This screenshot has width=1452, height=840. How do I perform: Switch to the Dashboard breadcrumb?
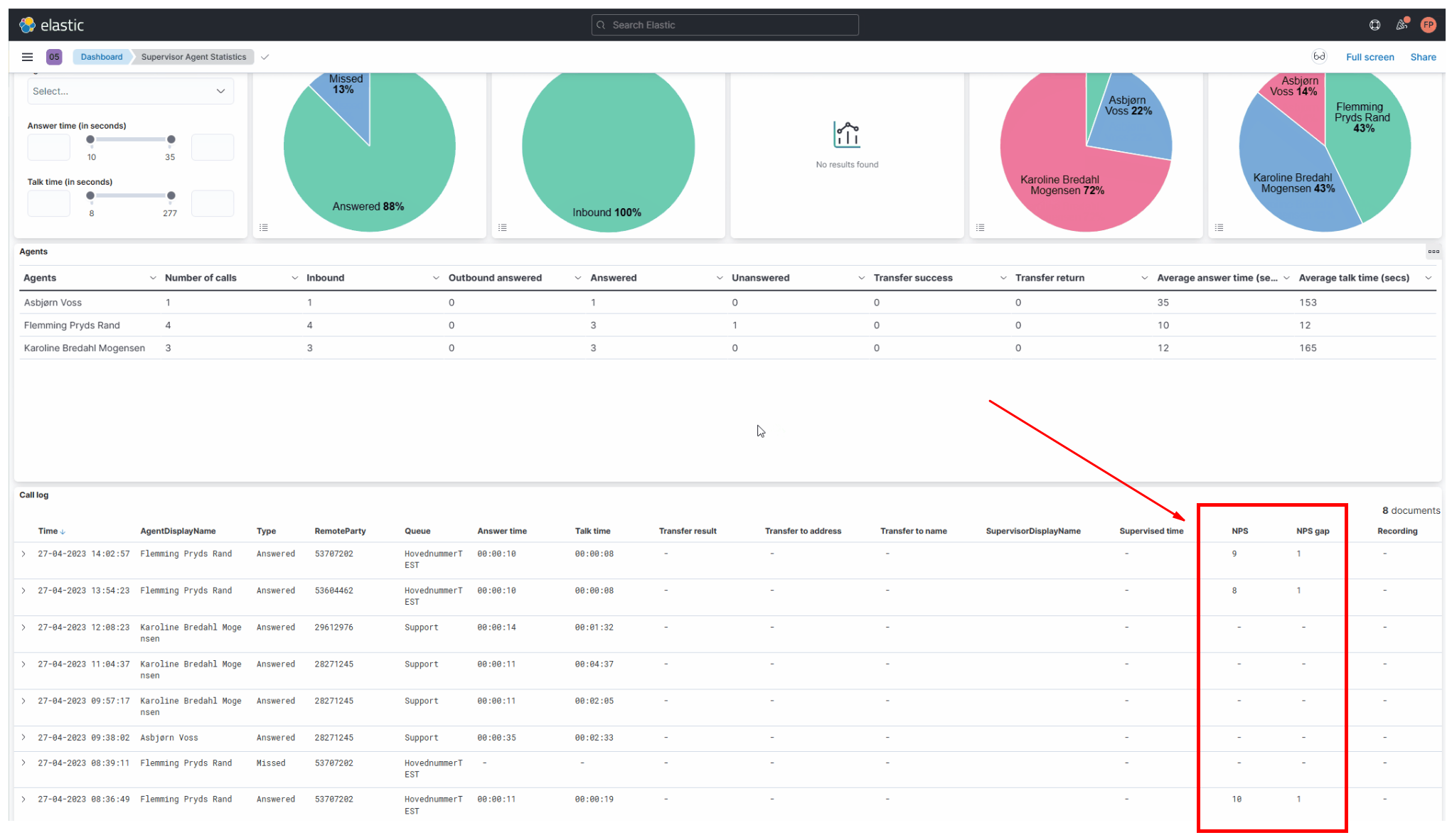(x=101, y=57)
